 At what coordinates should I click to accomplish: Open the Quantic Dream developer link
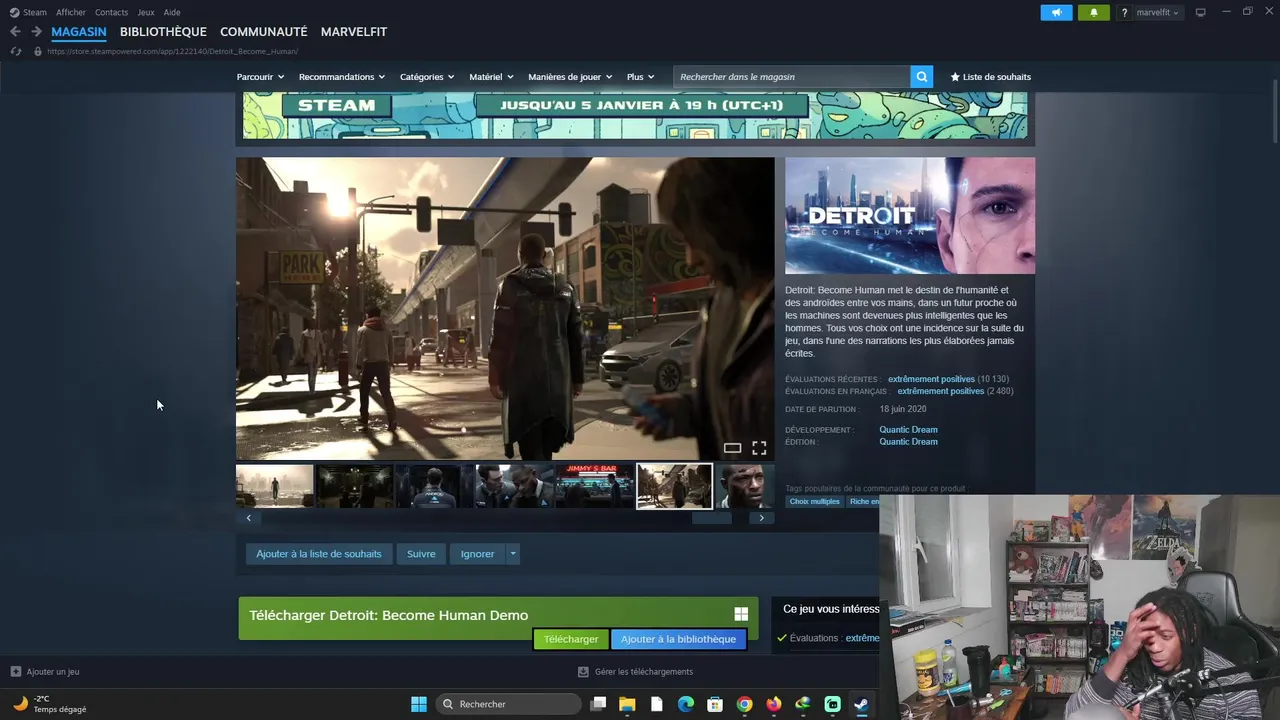pos(908,430)
